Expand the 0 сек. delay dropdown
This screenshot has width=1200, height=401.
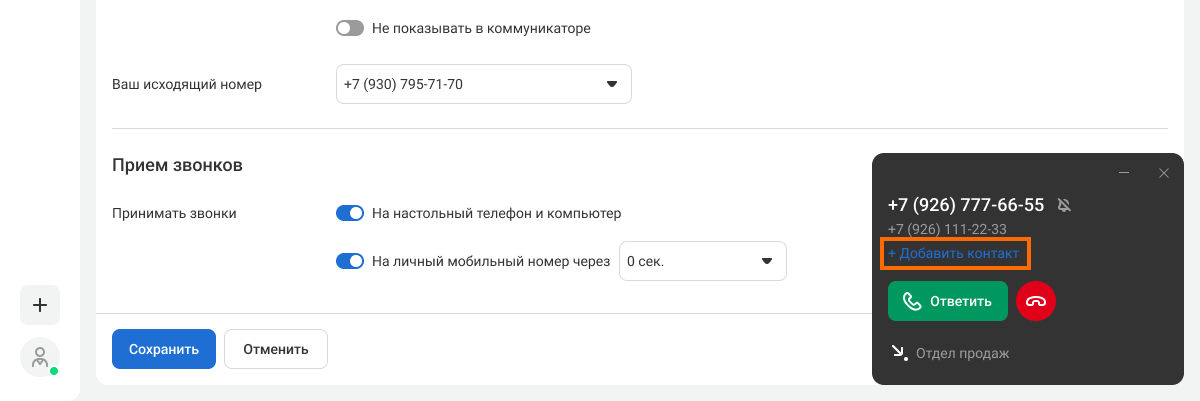703,261
